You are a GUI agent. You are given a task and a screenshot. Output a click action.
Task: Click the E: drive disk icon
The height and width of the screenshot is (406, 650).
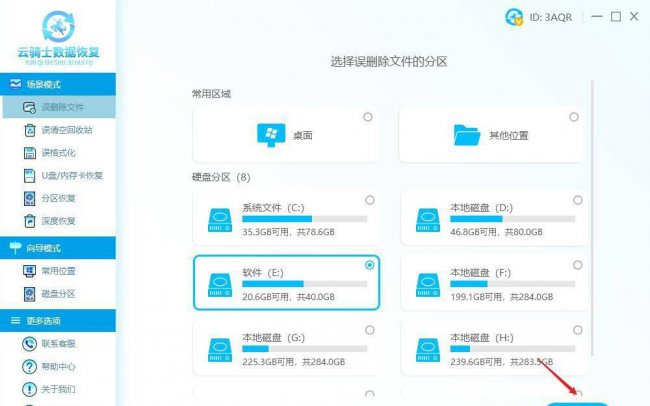(x=220, y=285)
